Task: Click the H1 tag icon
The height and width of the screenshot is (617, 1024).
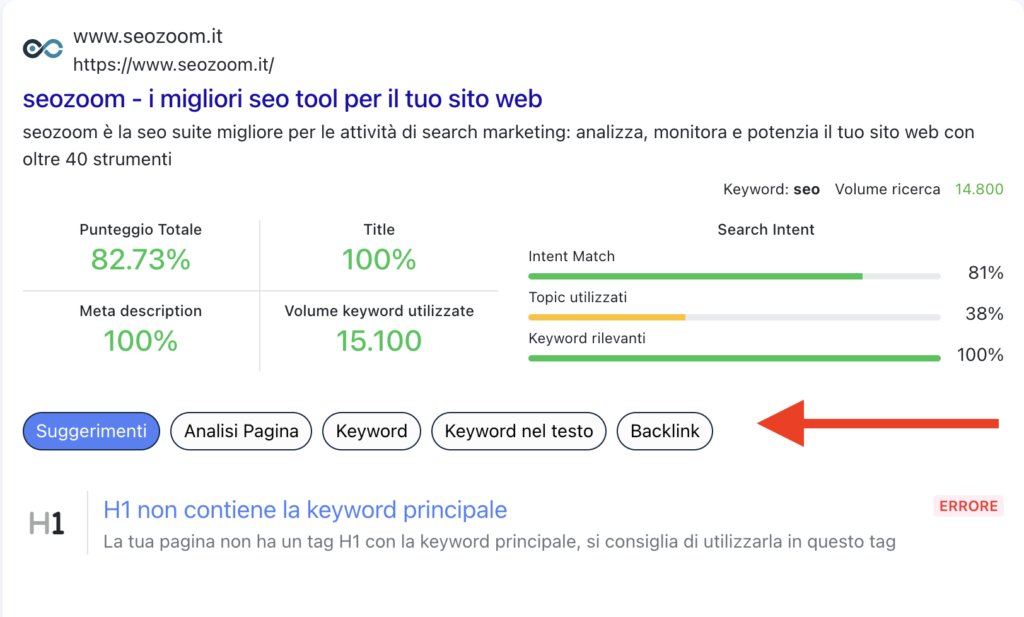Action: coord(46,523)
